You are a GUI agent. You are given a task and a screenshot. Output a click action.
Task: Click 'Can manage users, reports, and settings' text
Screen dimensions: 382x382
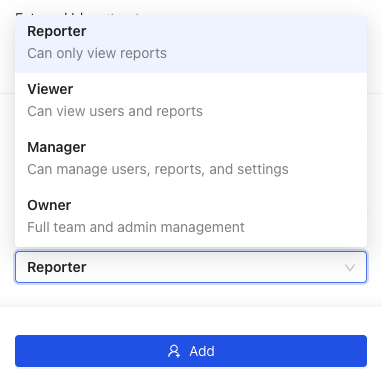158,169
